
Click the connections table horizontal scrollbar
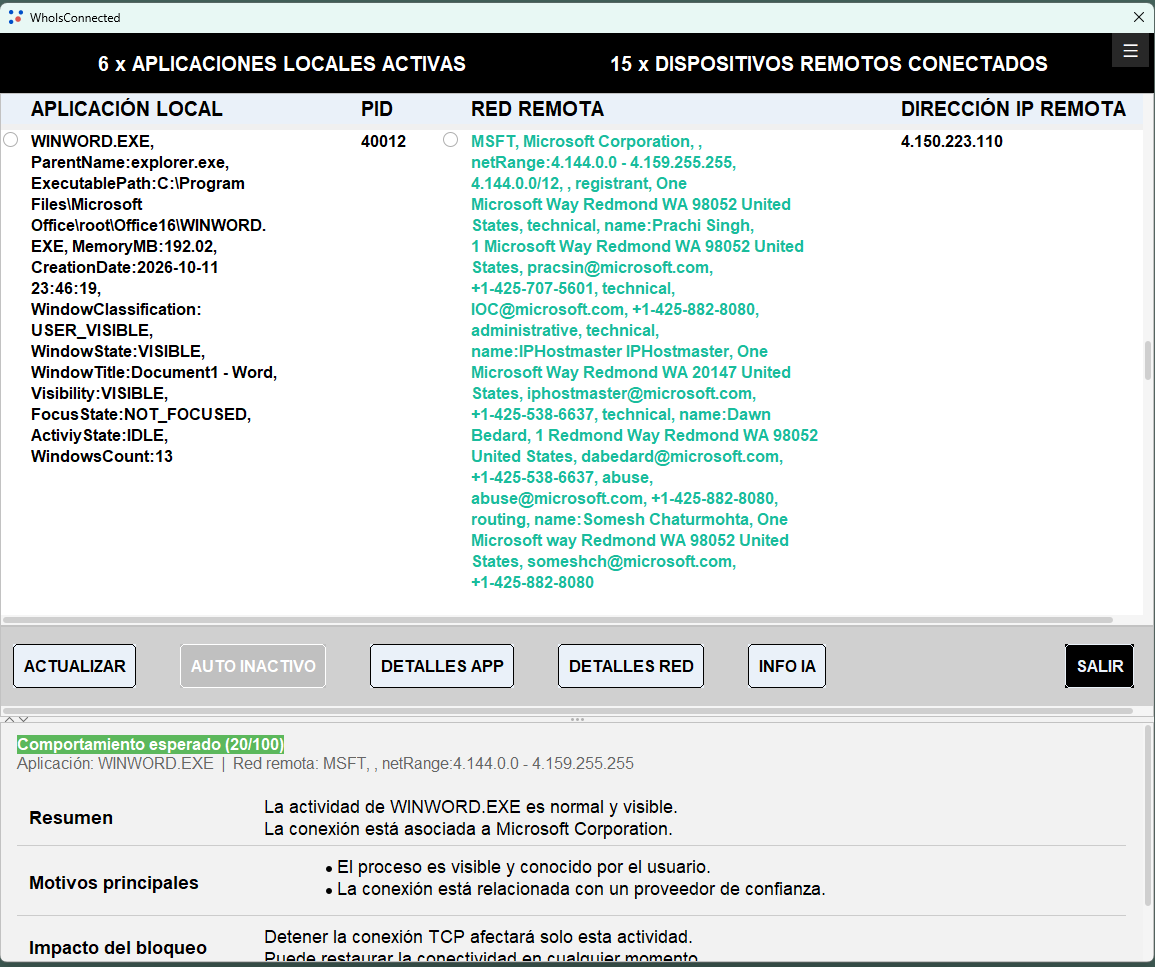[x=558, y=620]
